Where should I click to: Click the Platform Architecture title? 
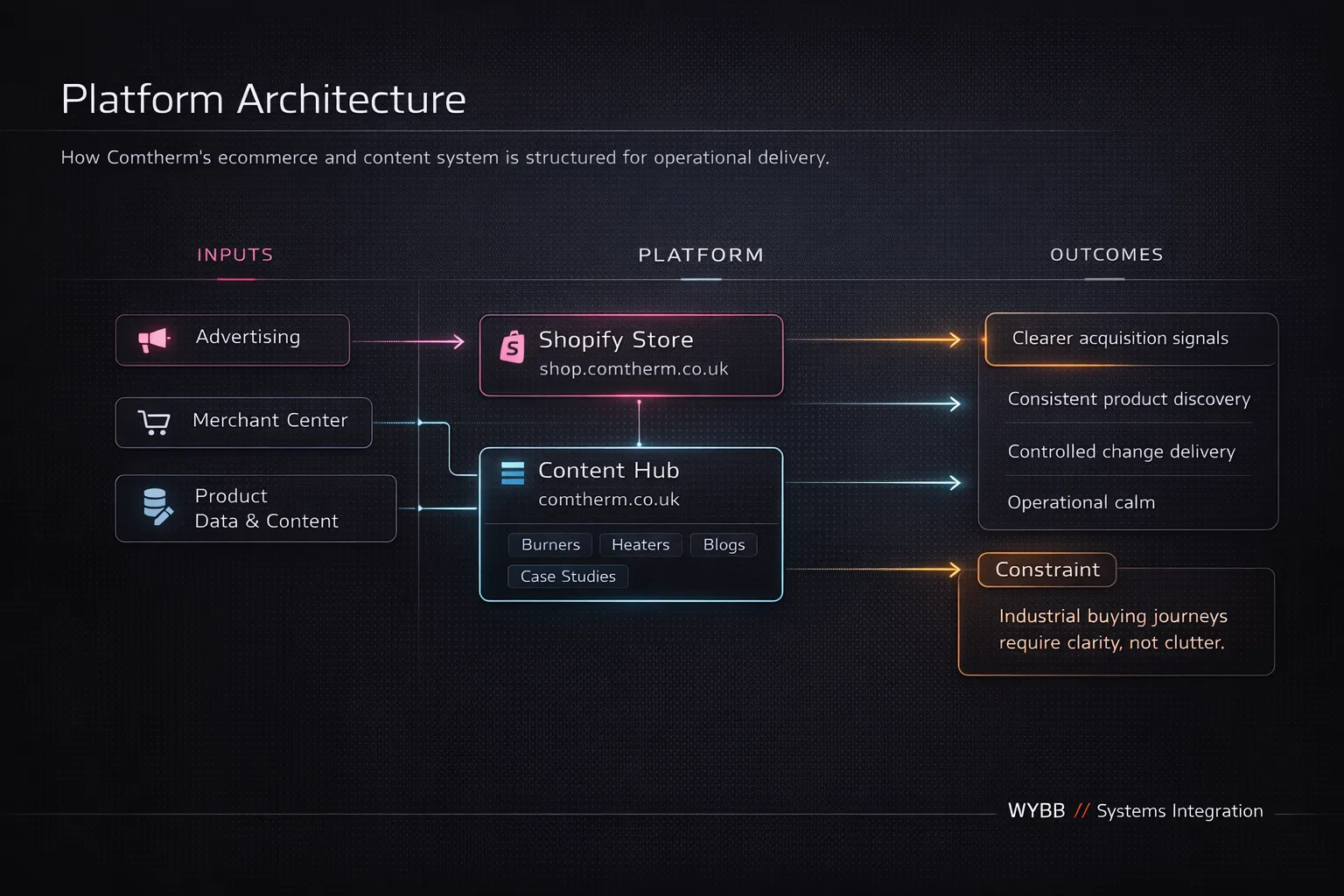tap(263, 99)
